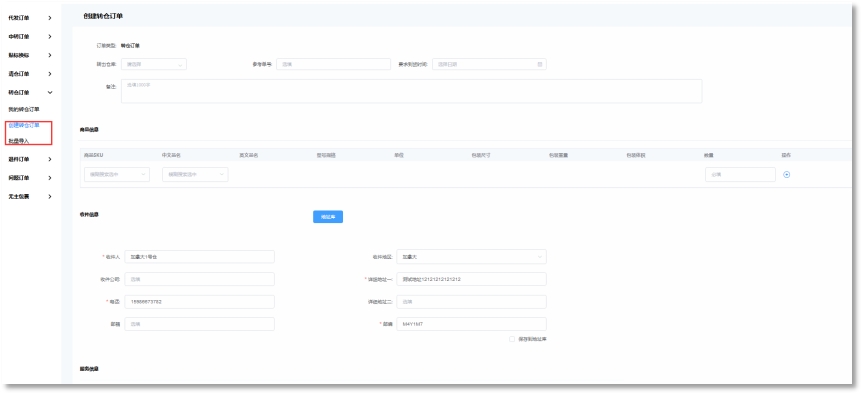The height and width of the screenshot is (394, 862).
Task: Click the blue 地址库 button
Action: [328, 217]
